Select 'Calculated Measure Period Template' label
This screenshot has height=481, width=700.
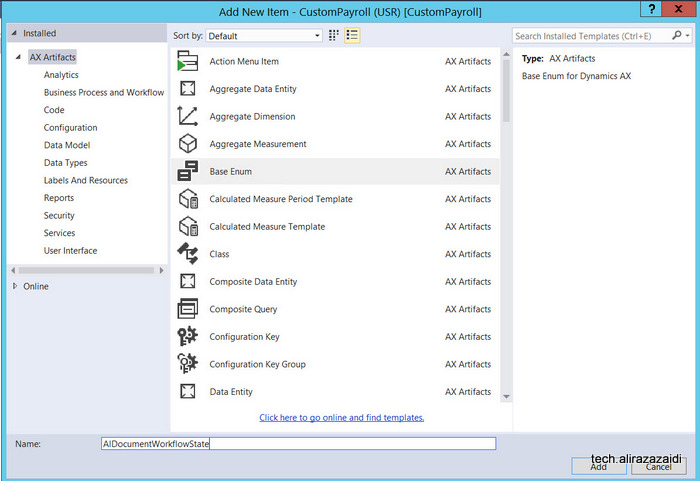(281, 199)
